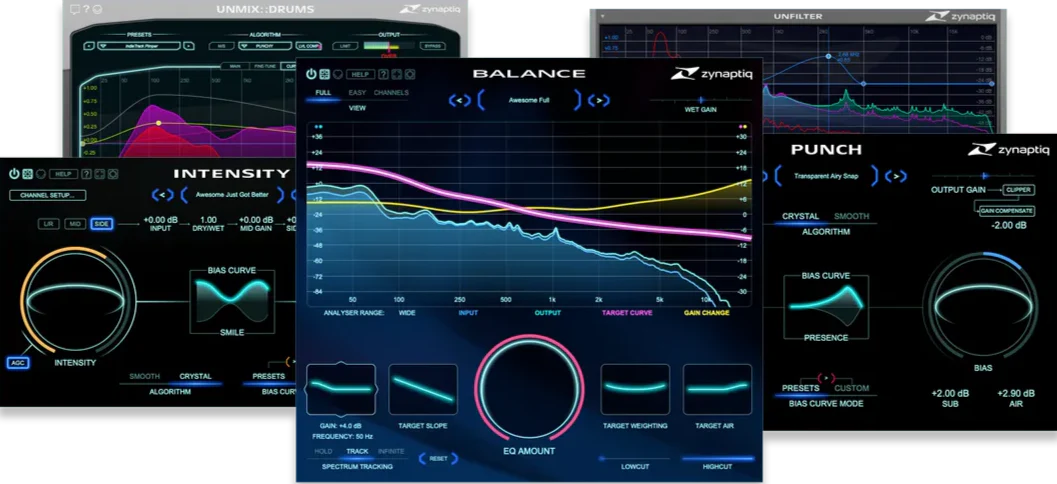Click the cross-shaped icon in Intensity's top icon row

click(x=100, y=174)
